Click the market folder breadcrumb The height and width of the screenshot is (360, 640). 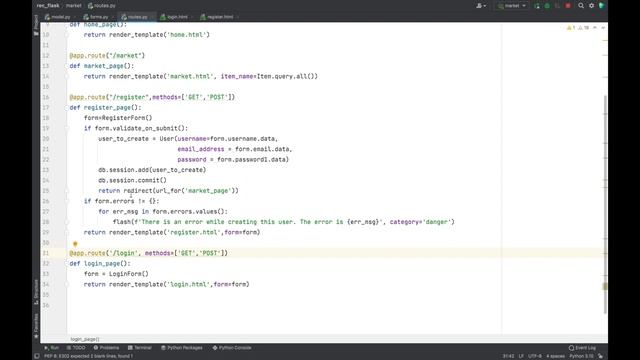click(74, 6)
